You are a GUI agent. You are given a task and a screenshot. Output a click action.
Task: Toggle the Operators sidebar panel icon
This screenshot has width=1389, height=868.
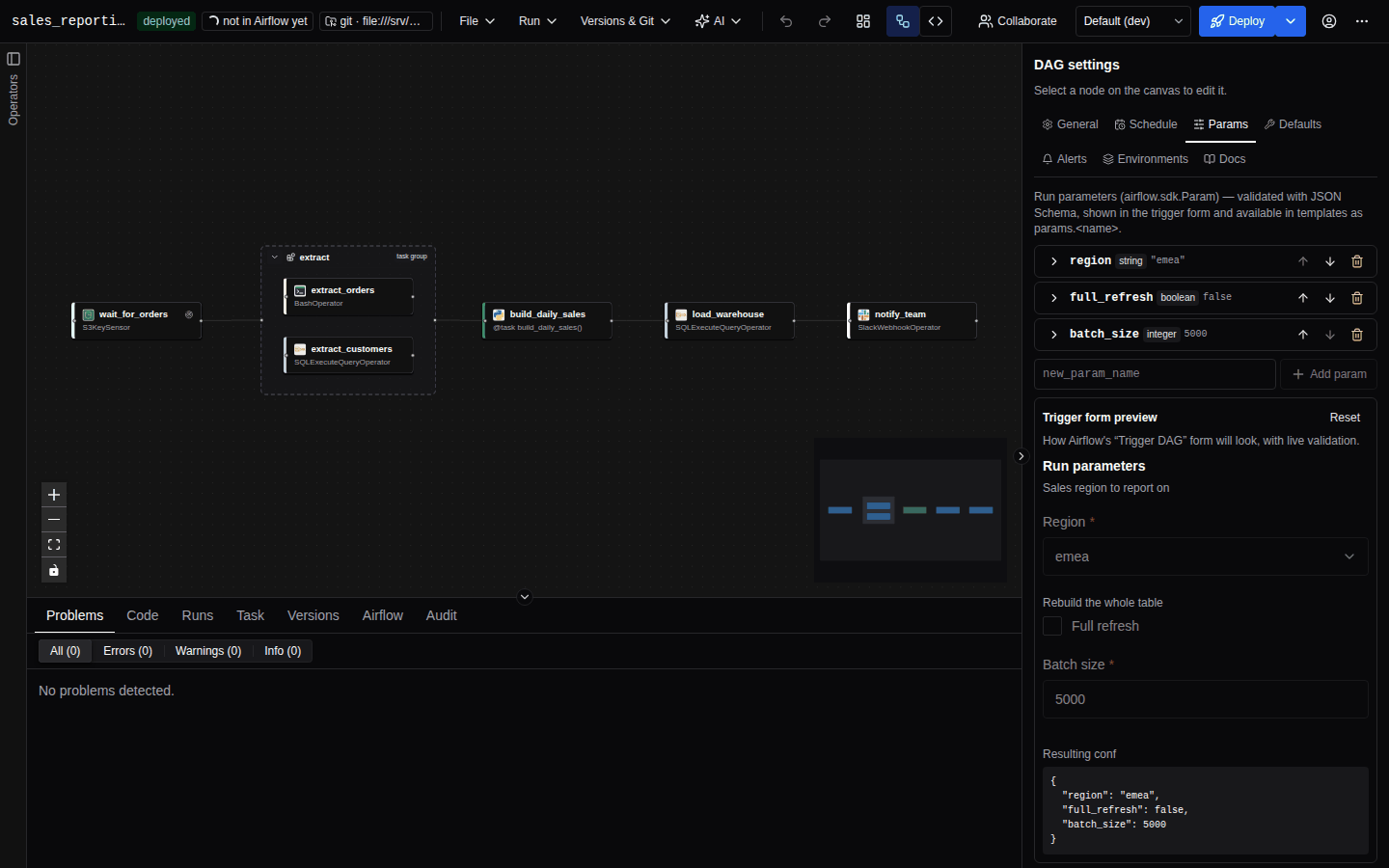14,59
